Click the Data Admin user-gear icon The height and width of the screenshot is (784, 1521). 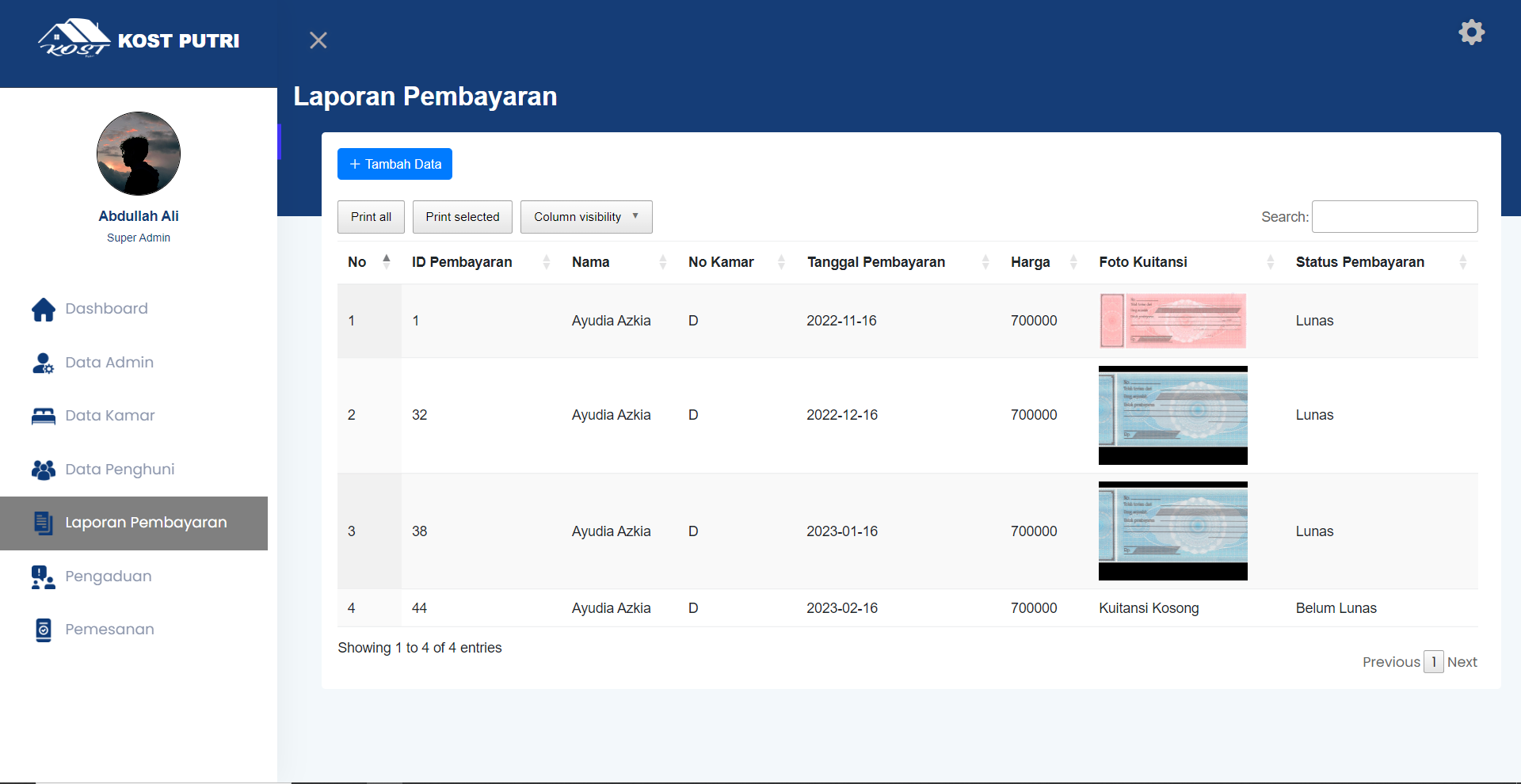[x=44, y=363]
